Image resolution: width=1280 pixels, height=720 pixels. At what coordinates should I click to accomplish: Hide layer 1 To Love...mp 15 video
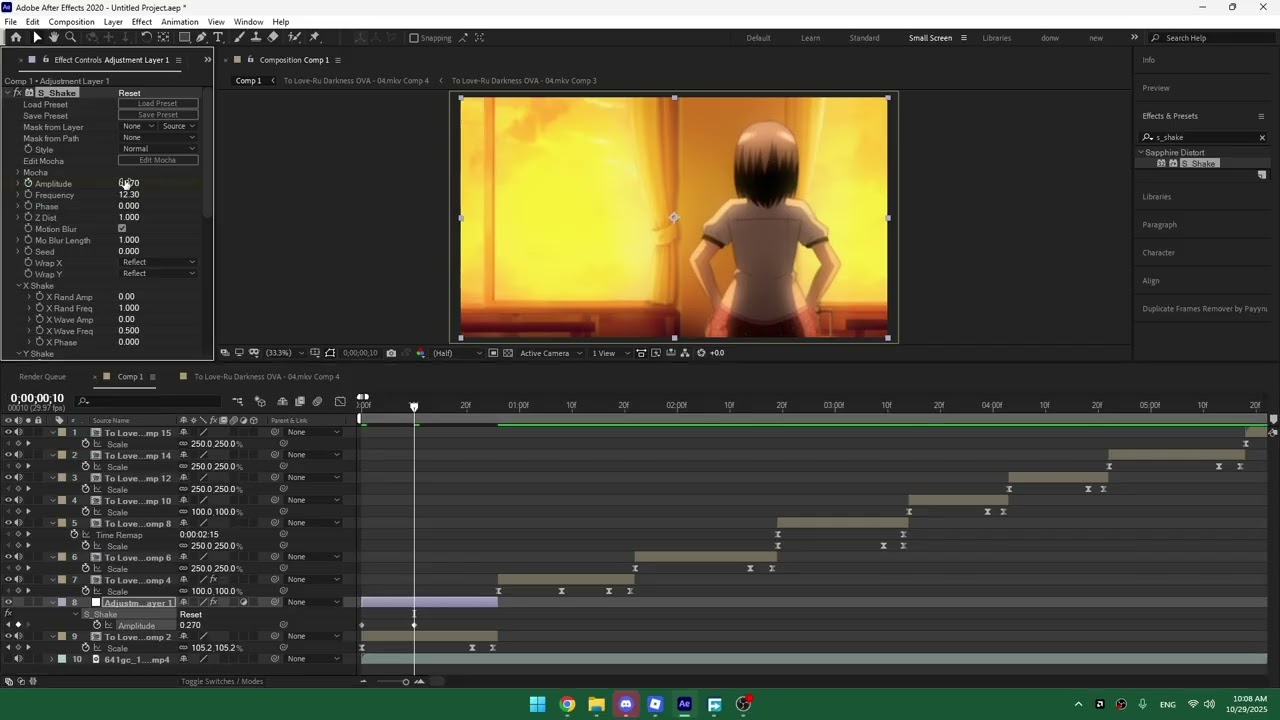[x=8, y=433]
